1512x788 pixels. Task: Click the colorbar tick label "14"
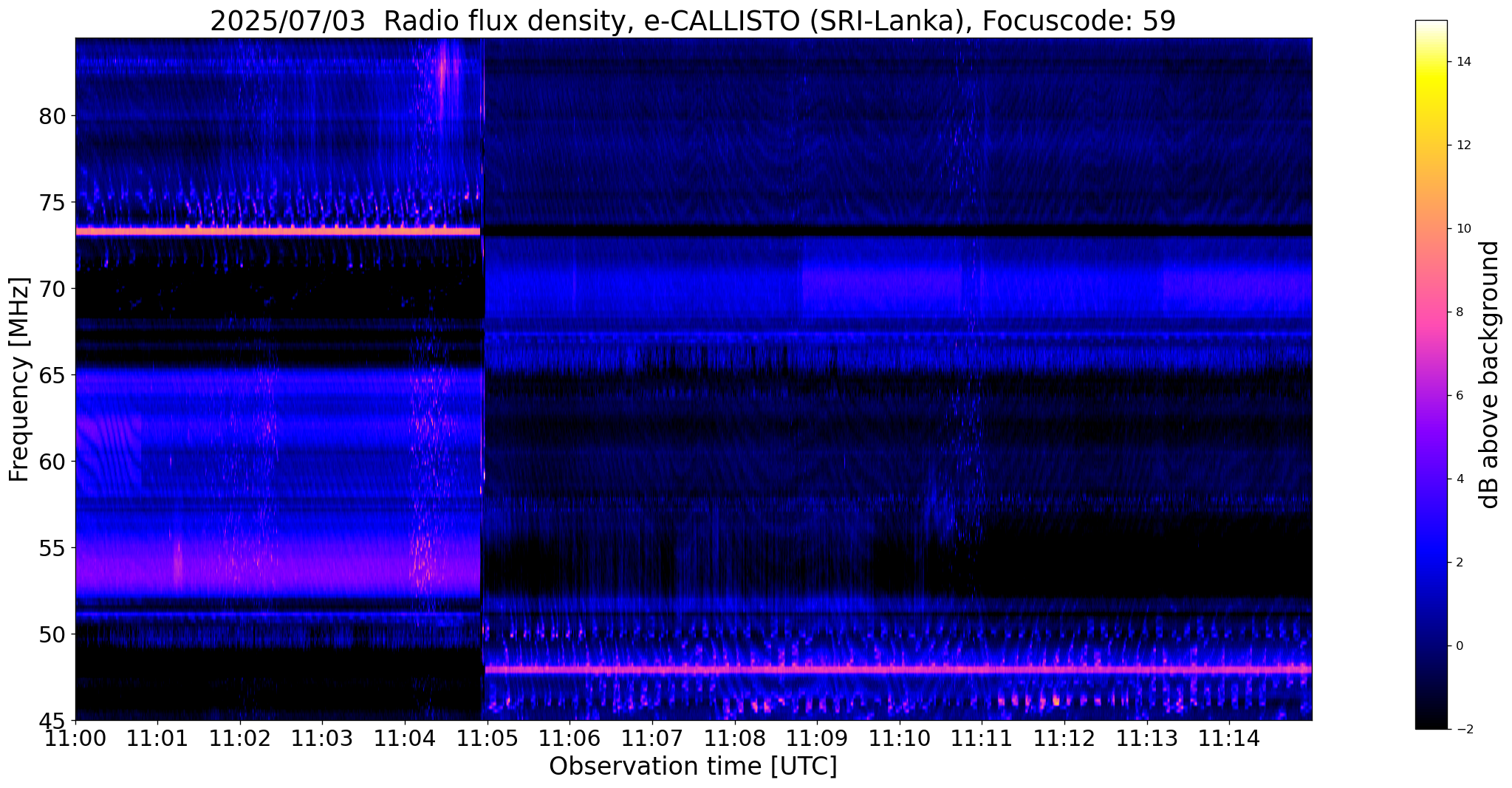pos(1463,62)
